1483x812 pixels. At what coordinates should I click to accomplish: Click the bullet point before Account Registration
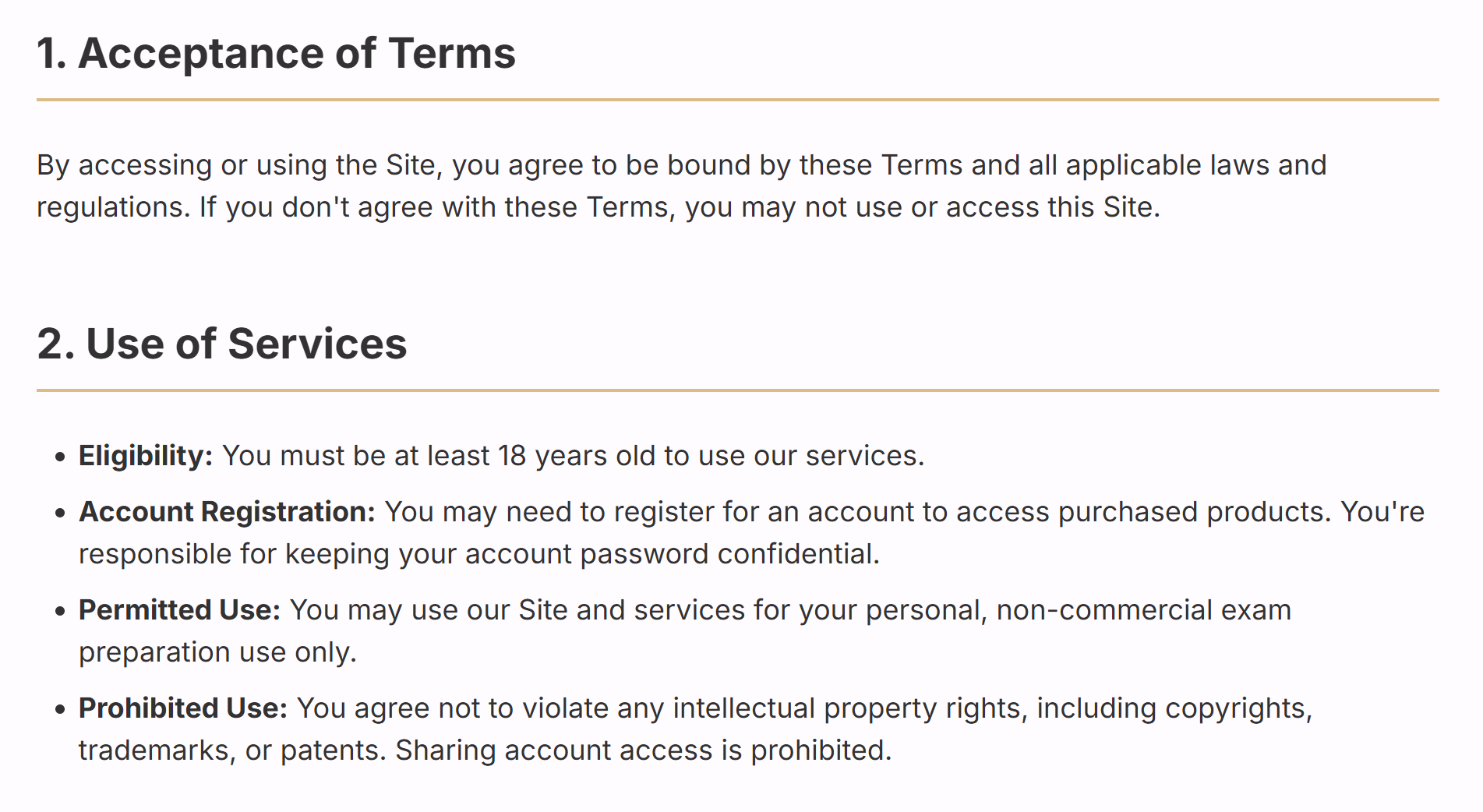pos(60,514)
